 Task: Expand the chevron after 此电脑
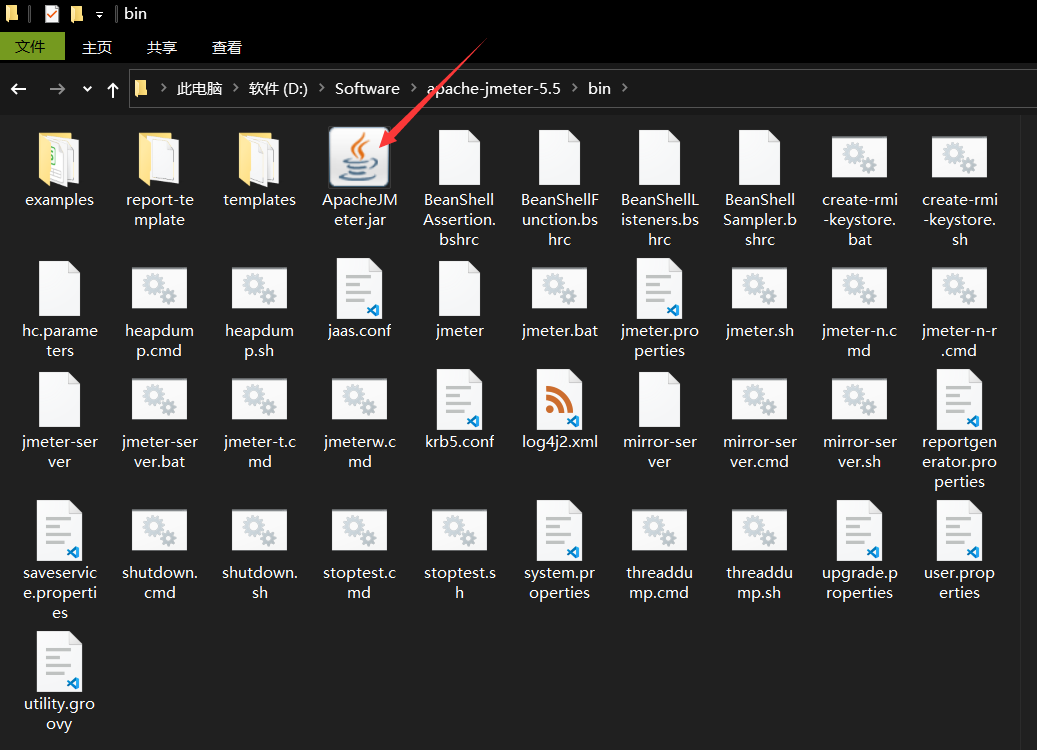click(236, 88)
